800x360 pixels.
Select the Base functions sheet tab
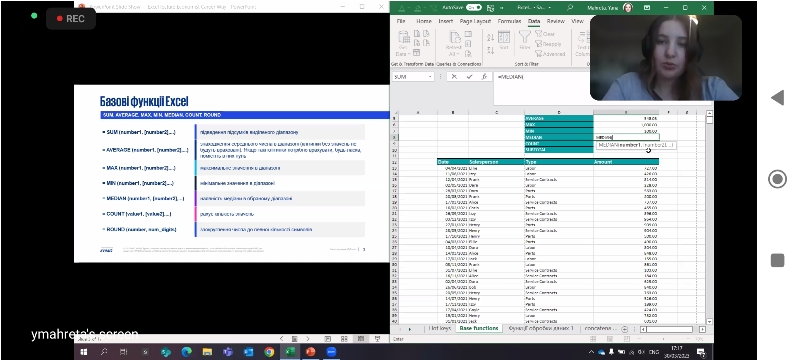479,329
